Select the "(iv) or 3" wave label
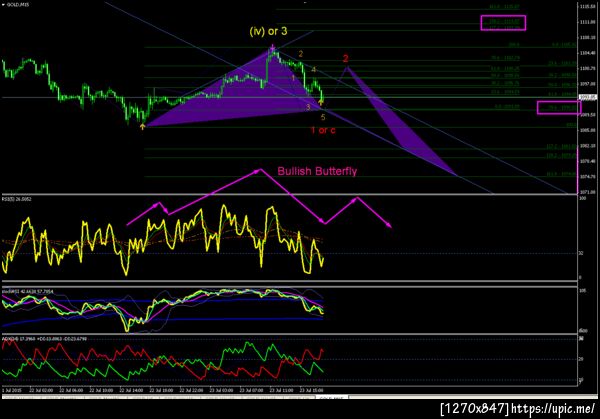The image size is (600, 419). [268, 31]
